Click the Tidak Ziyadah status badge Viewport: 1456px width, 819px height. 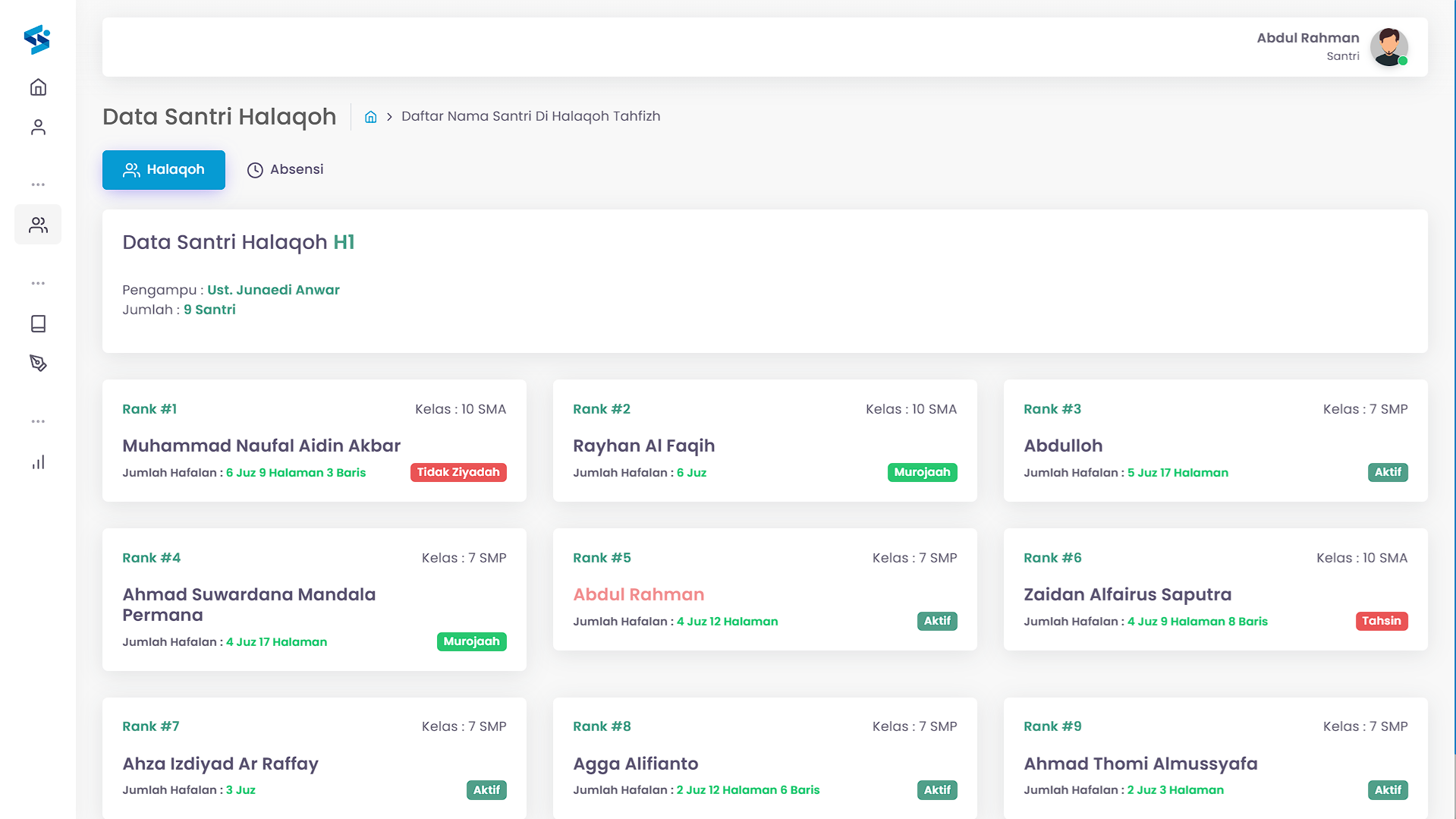coord(458,471)
